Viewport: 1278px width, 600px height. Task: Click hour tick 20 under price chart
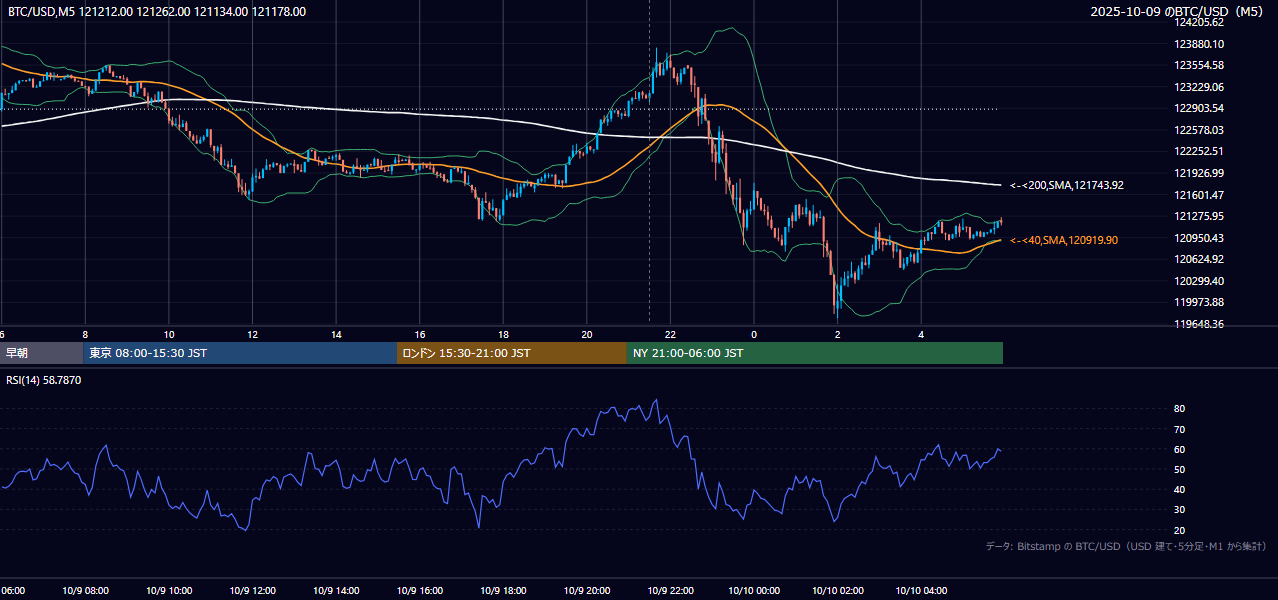(587, 334)
